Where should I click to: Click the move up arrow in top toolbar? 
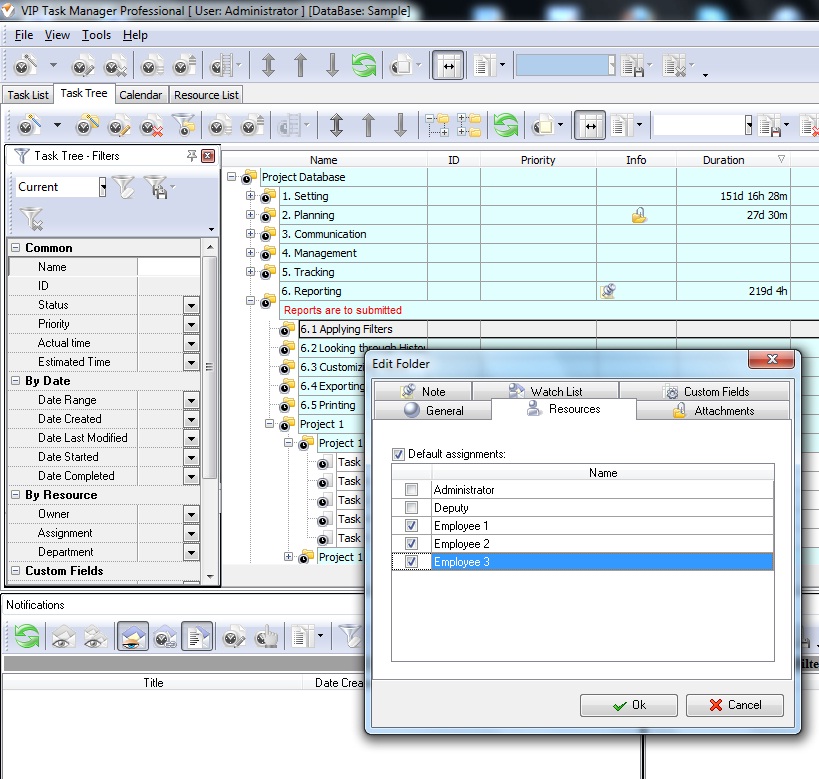300,66
